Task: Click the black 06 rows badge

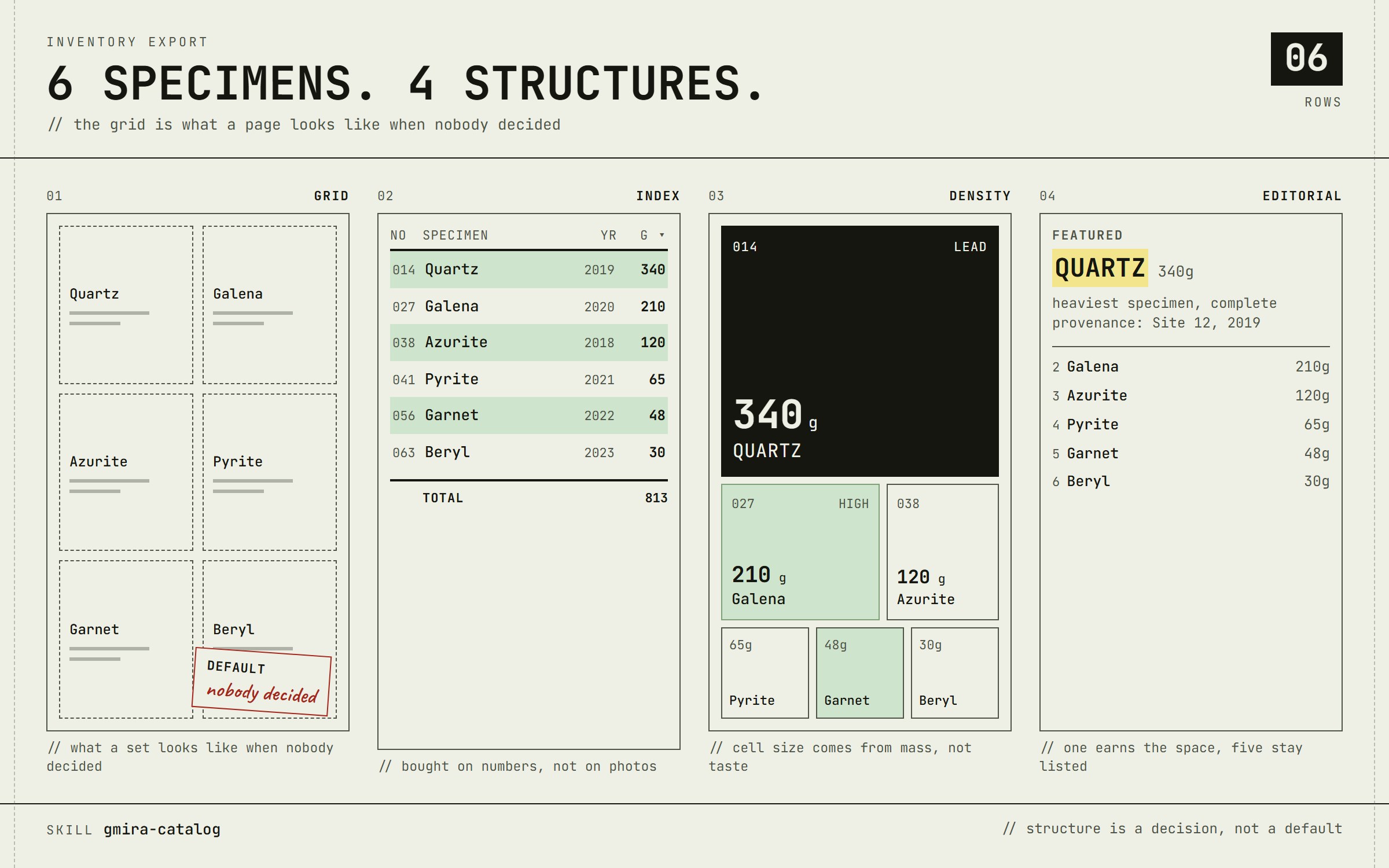Action: [1306, 59]
